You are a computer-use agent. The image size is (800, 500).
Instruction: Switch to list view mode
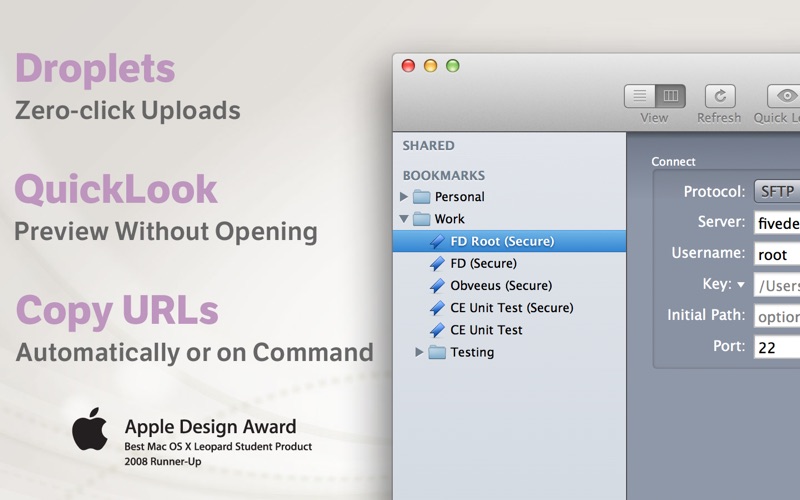click(x=639, y=96)
